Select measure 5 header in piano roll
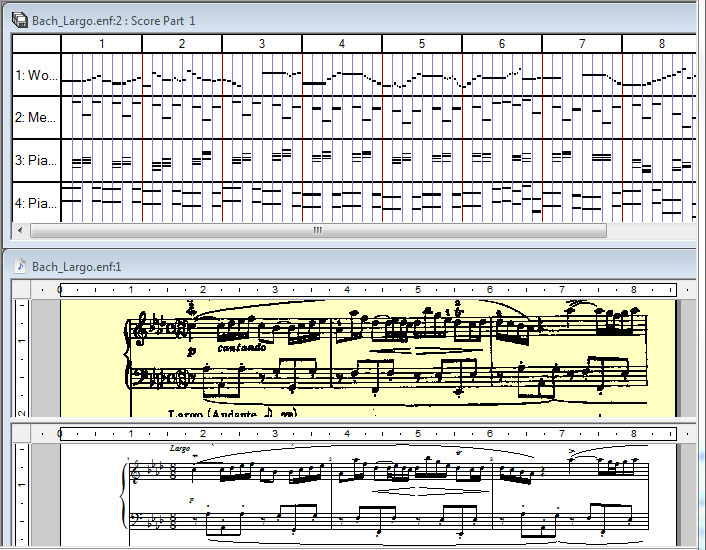 pos(422,44)
